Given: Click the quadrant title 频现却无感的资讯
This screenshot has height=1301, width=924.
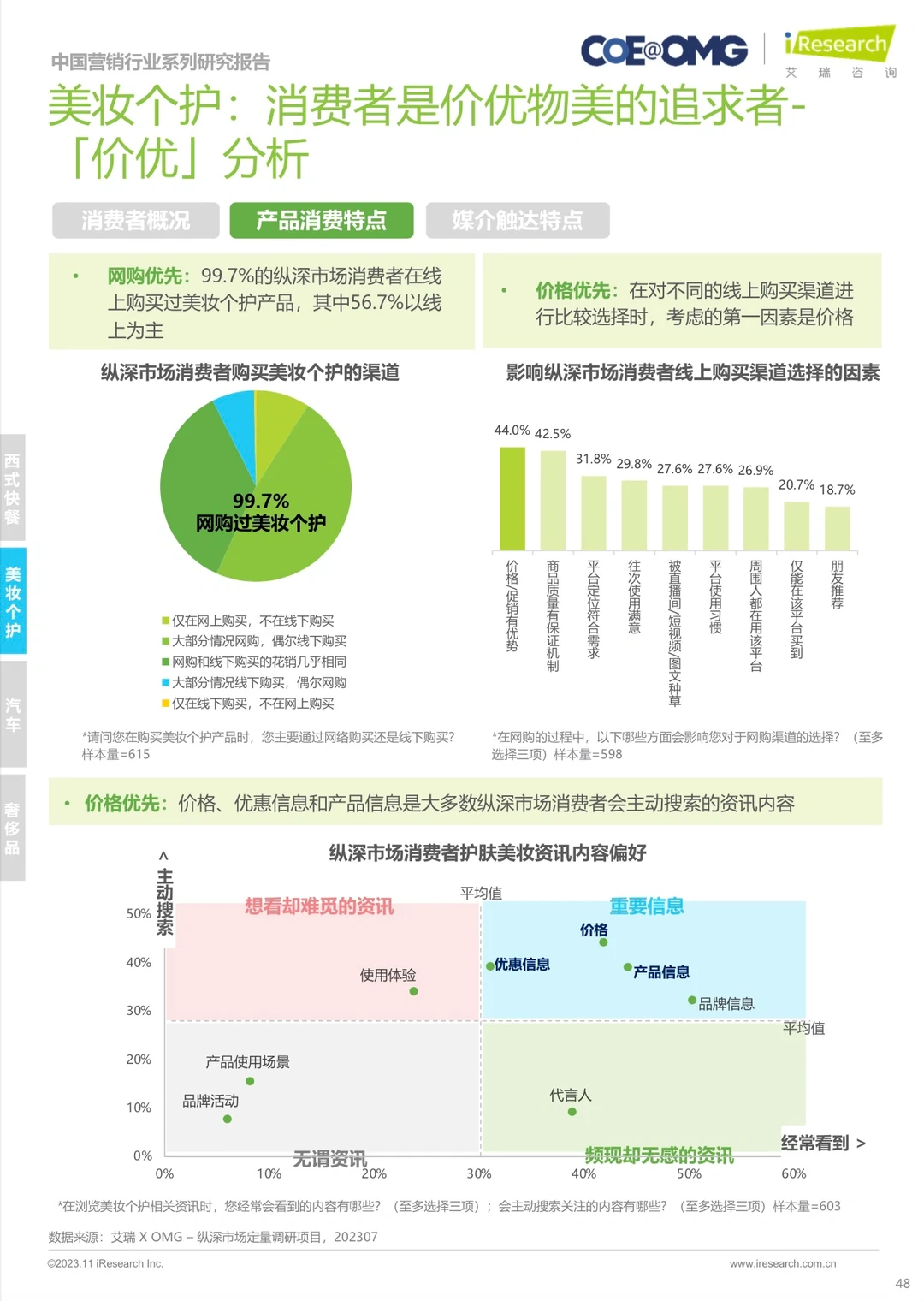Looking at the screenshot, I should (660, 1155).
